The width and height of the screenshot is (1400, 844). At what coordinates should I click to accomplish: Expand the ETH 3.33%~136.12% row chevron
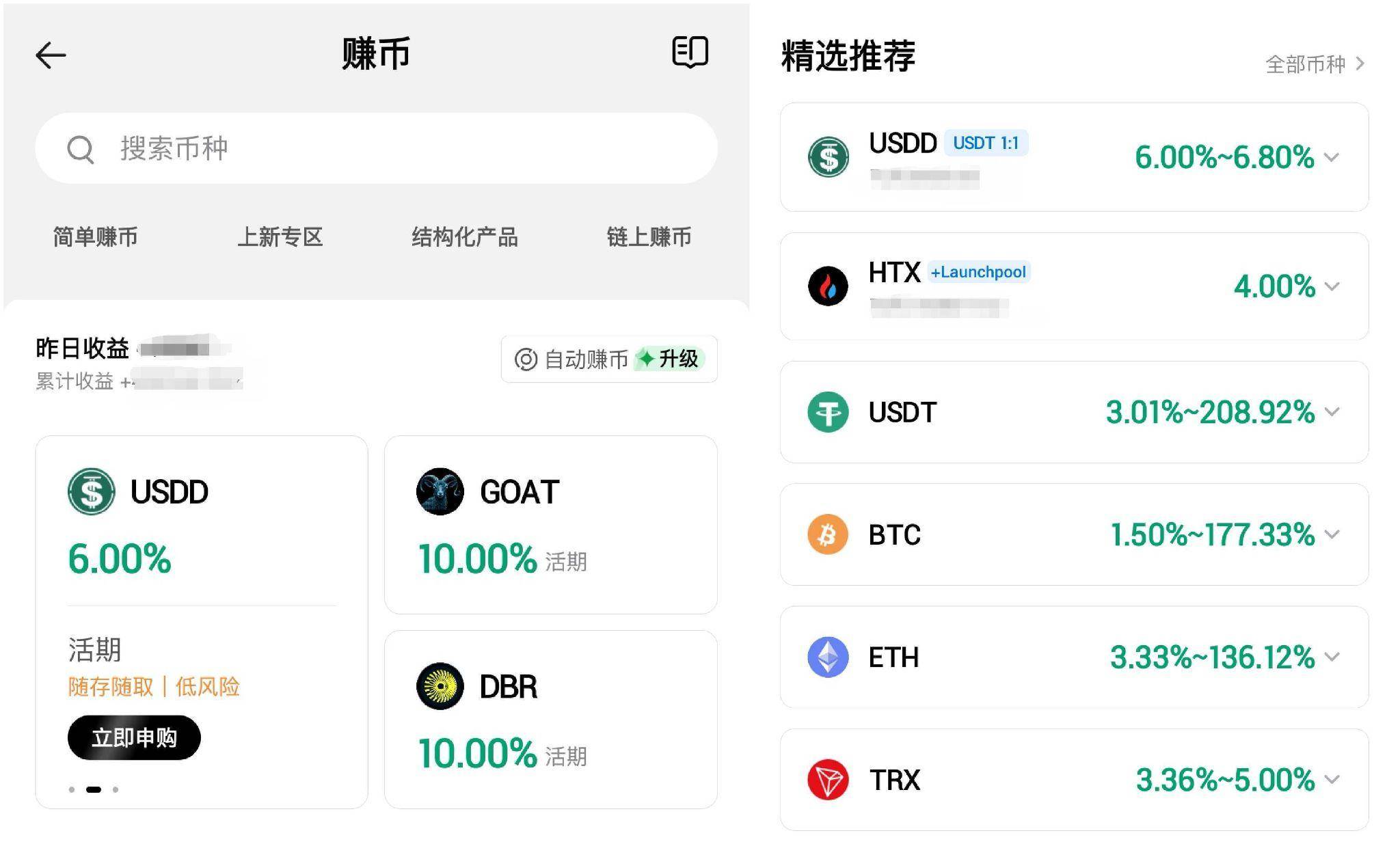1331,656
